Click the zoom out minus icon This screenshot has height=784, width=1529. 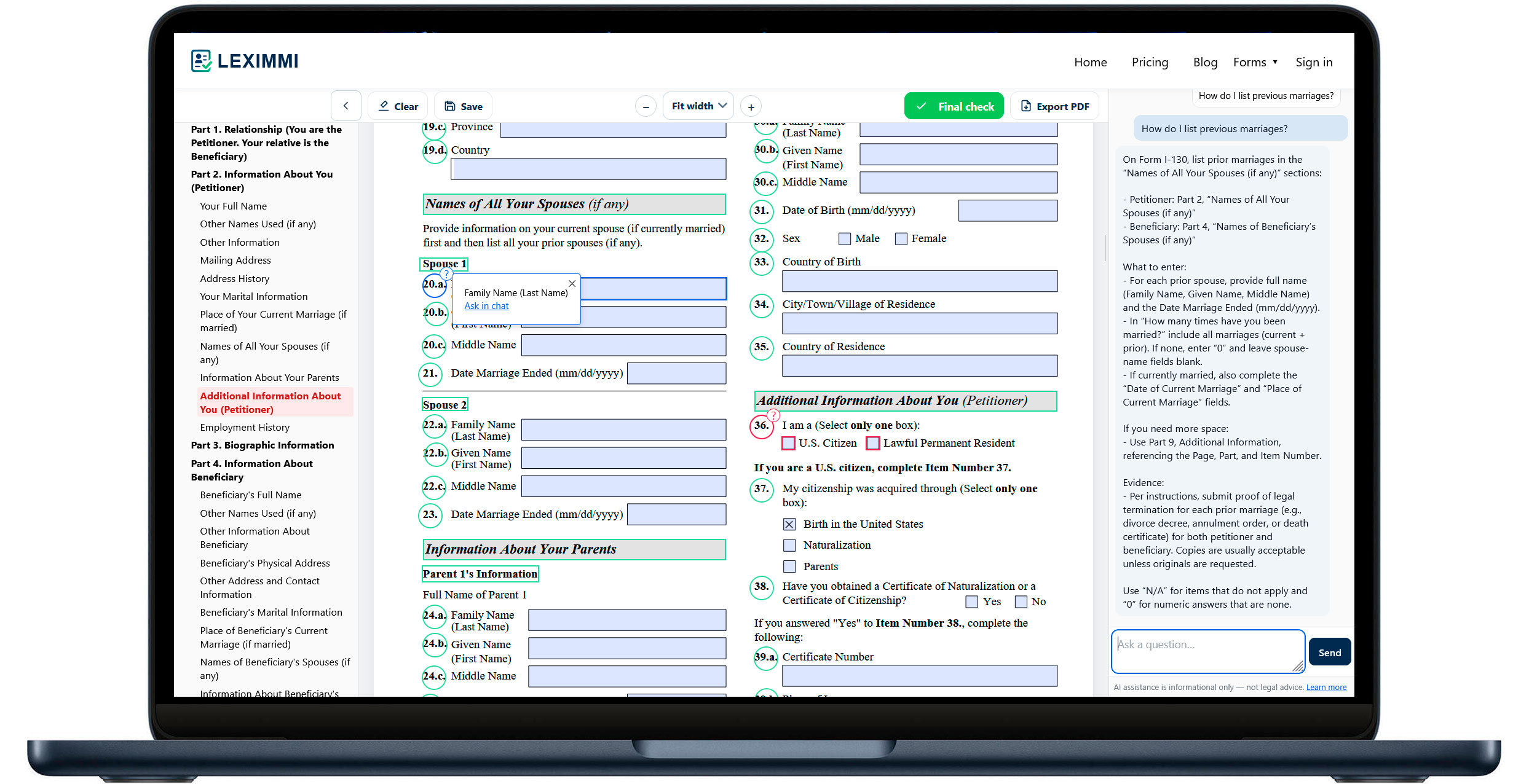646,107
